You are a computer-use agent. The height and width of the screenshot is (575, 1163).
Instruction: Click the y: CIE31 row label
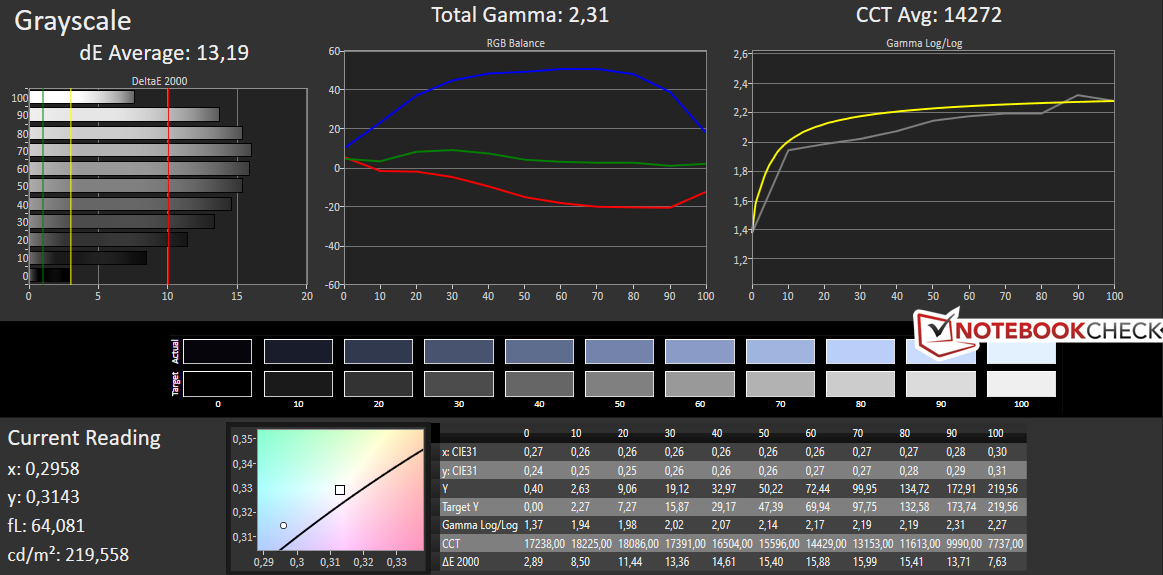coord(460,469)
